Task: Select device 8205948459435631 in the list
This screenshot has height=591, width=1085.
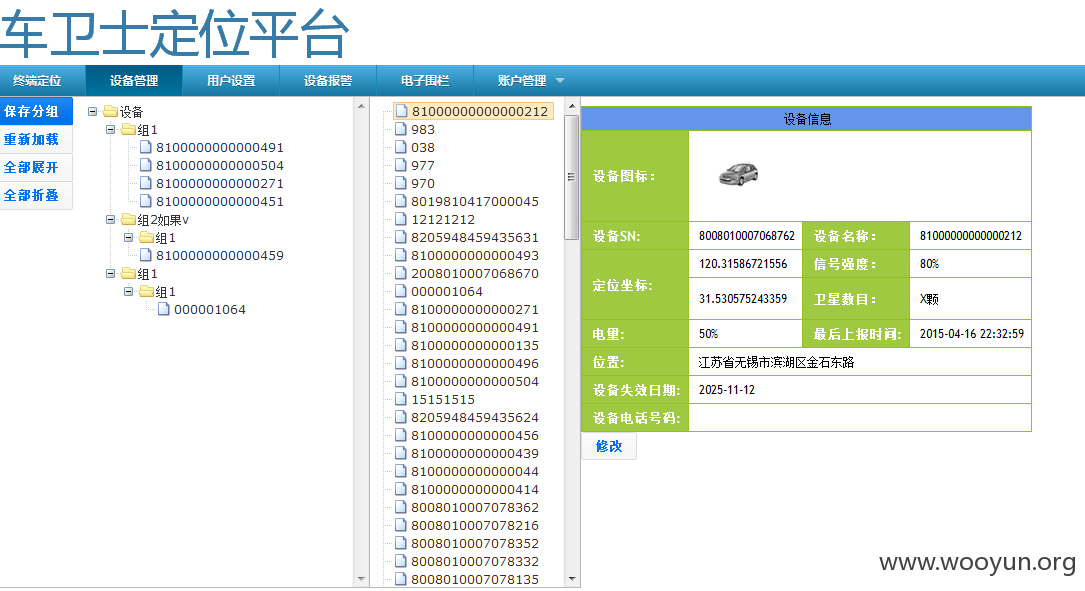Action: [x=475, y=237]
